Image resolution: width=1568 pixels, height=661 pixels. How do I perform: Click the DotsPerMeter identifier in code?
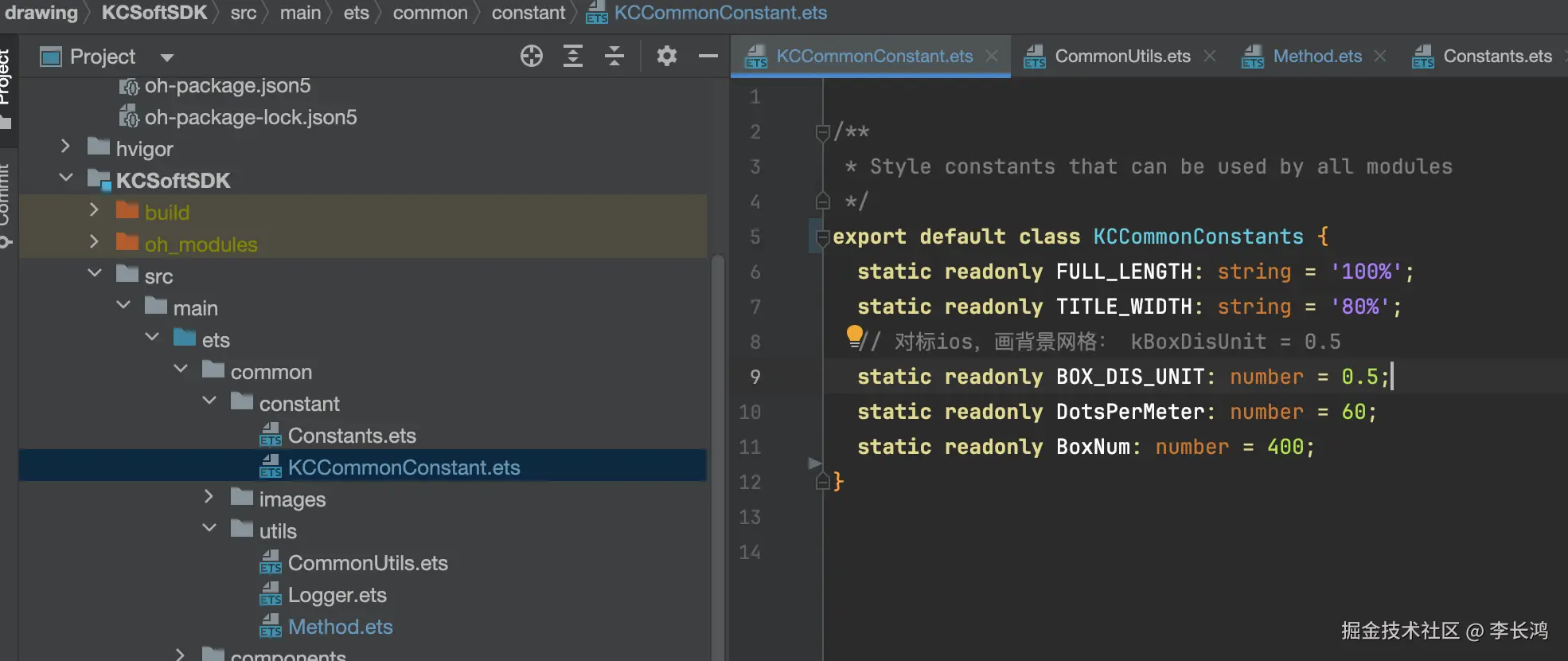1130,412
